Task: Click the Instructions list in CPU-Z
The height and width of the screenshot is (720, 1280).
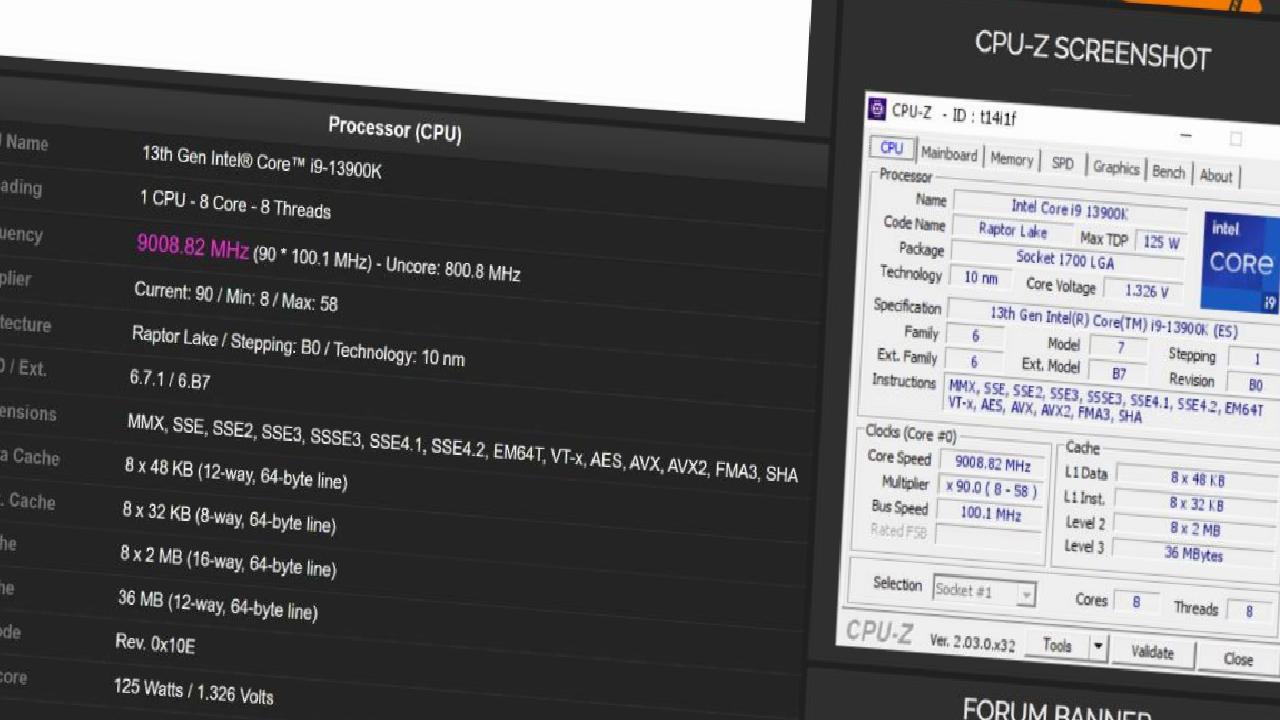Action: pyautogui.click(x=1110, y=400)
